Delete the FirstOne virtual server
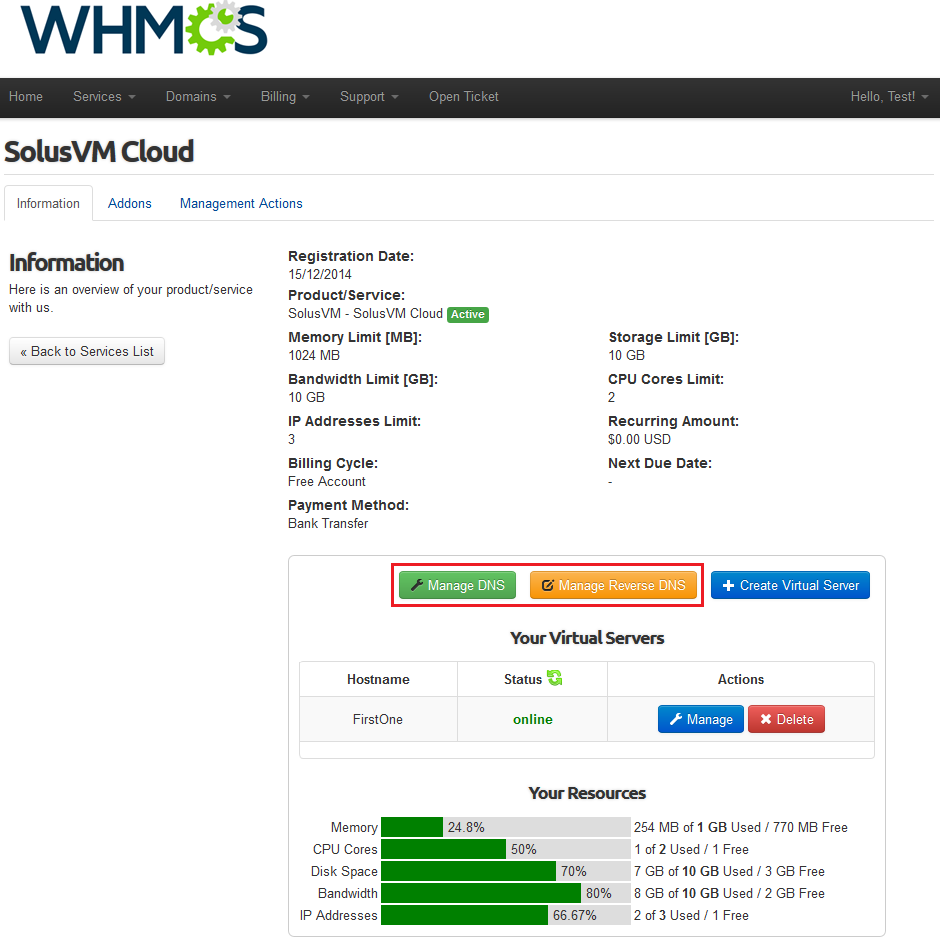 [x=786, y=719]
